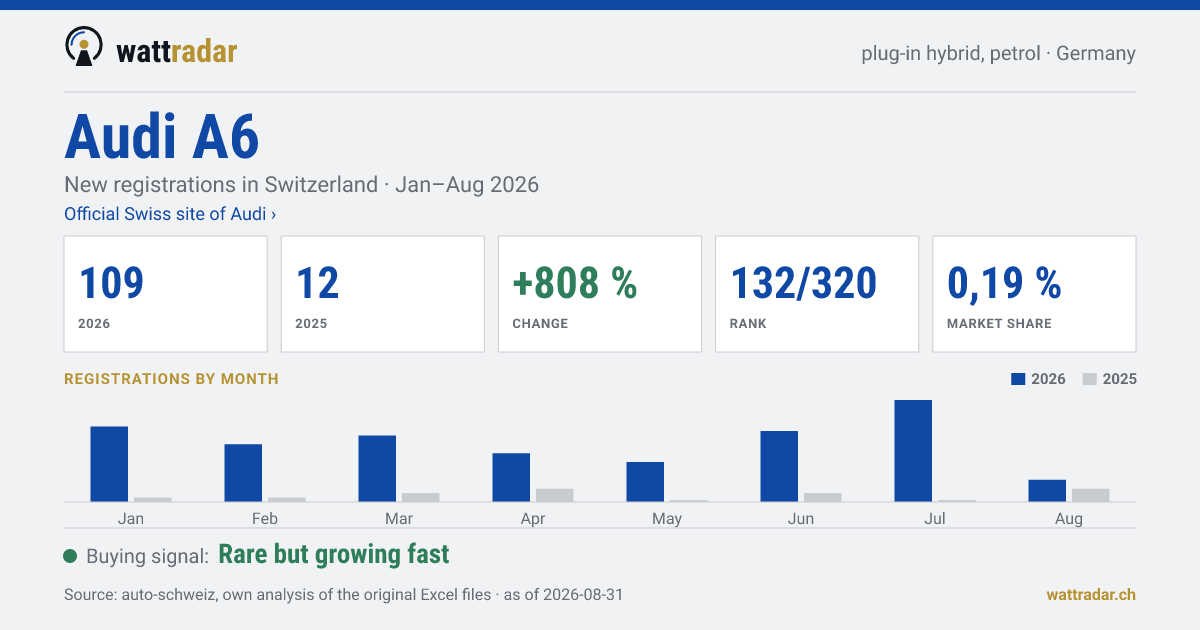Select the 12 registrations 2025 card
The width and height of the screenshot is (1200, 630).
(383, 294)
